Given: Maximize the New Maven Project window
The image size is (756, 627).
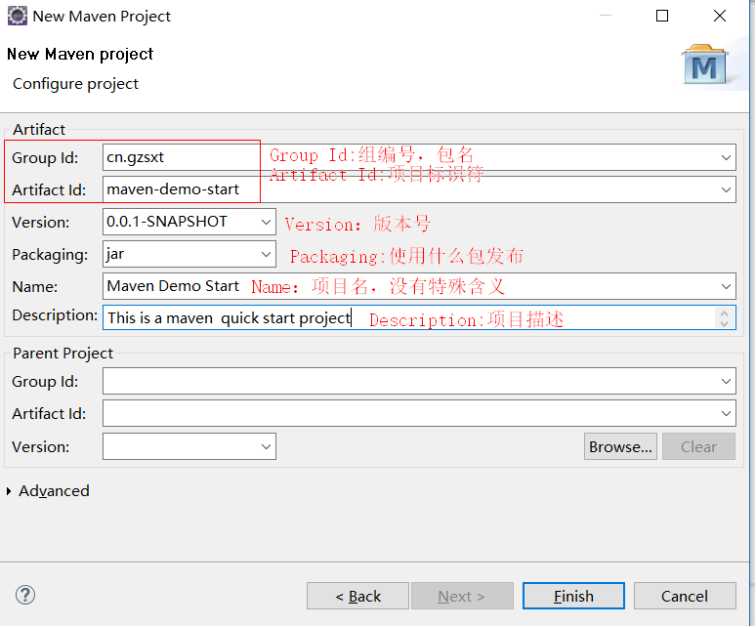Looking at the screenshot, I should pos(662,16).
